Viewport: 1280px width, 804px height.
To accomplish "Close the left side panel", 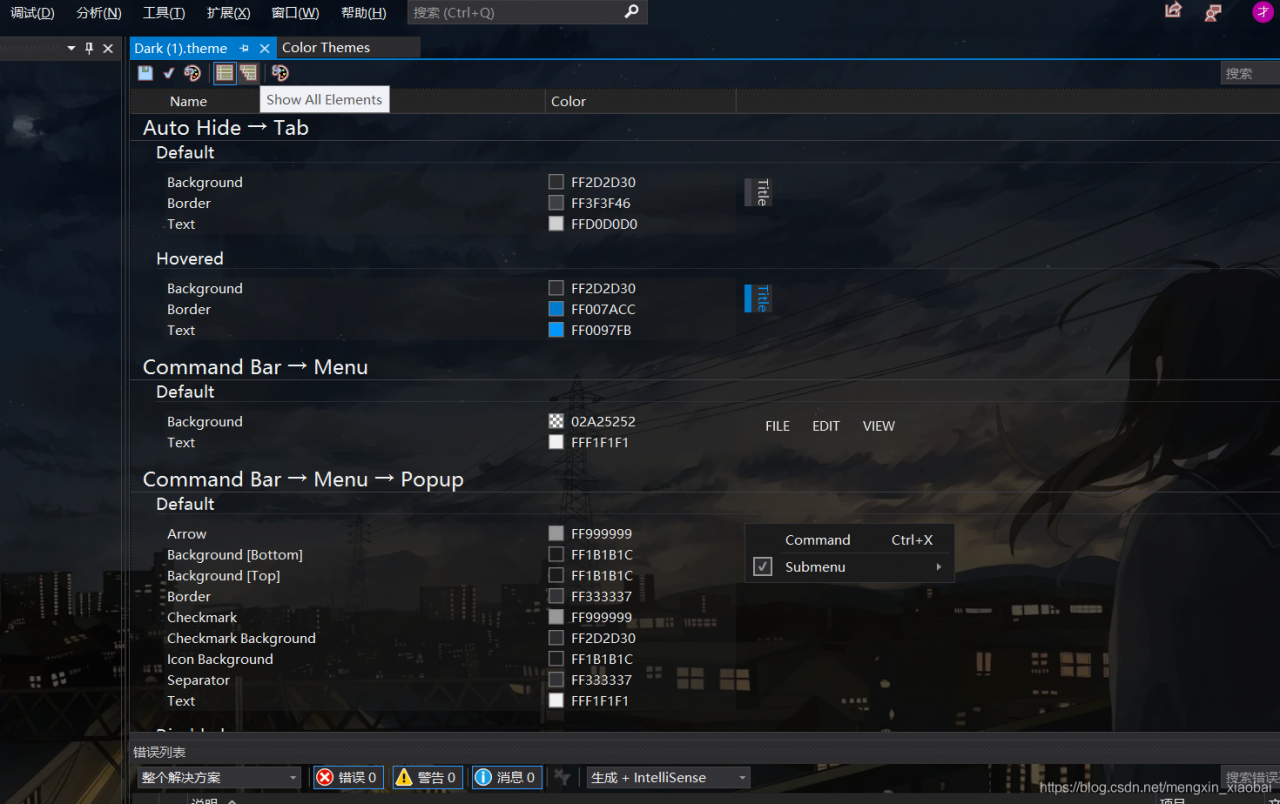I will (x=108, y=48).
